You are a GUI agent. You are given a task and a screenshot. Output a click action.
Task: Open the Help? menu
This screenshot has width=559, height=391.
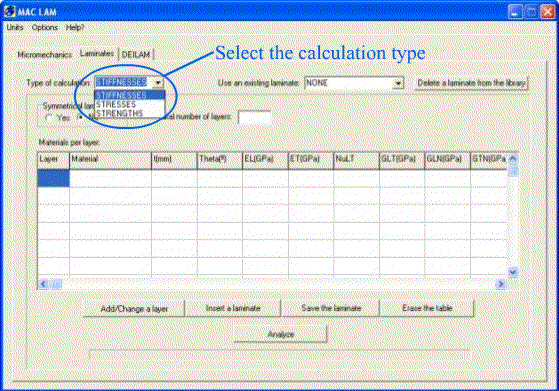click(75, 27)
